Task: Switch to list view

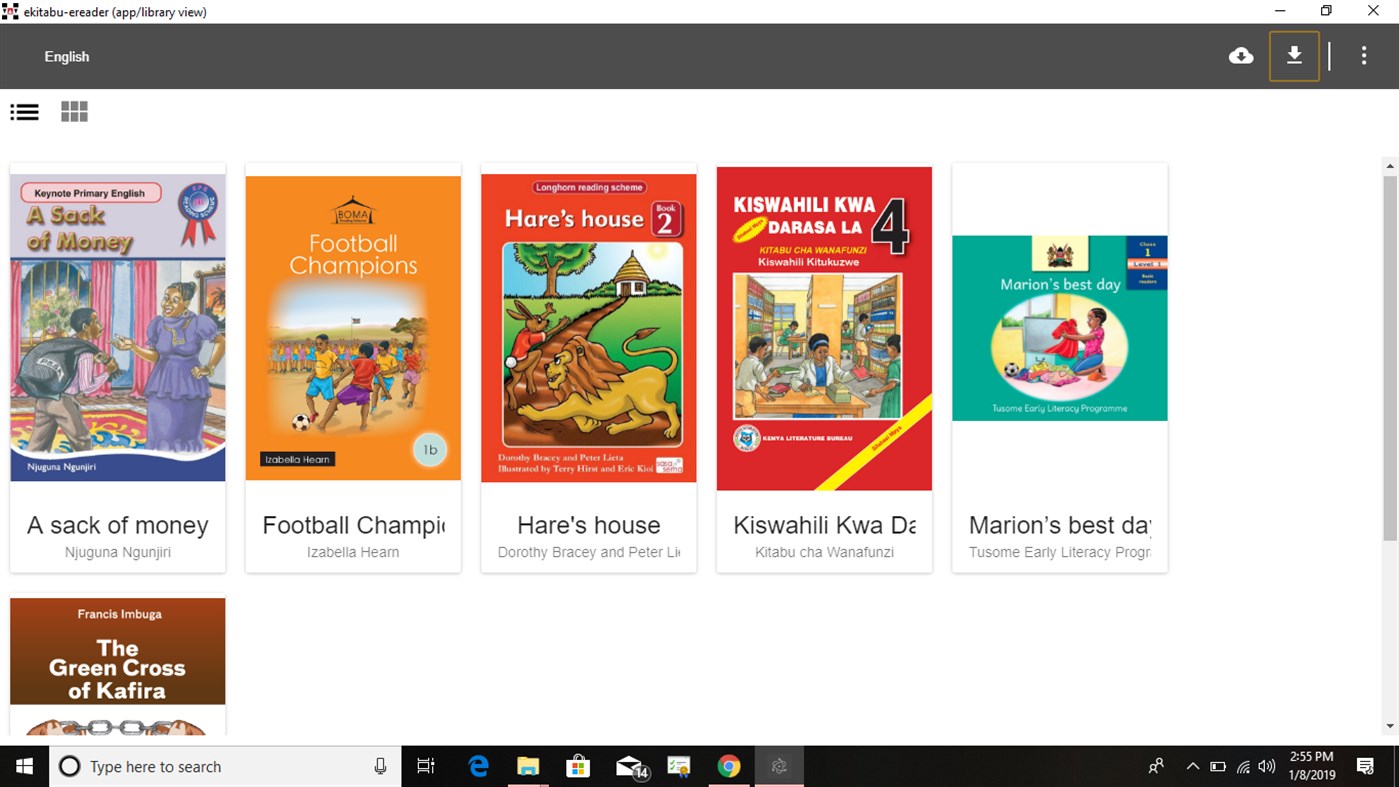Action: [x=24, y=111]
